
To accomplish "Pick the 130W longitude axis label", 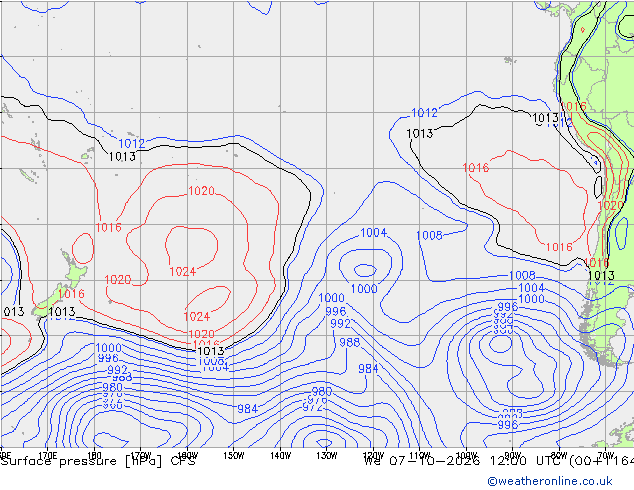I will (327, 455).
